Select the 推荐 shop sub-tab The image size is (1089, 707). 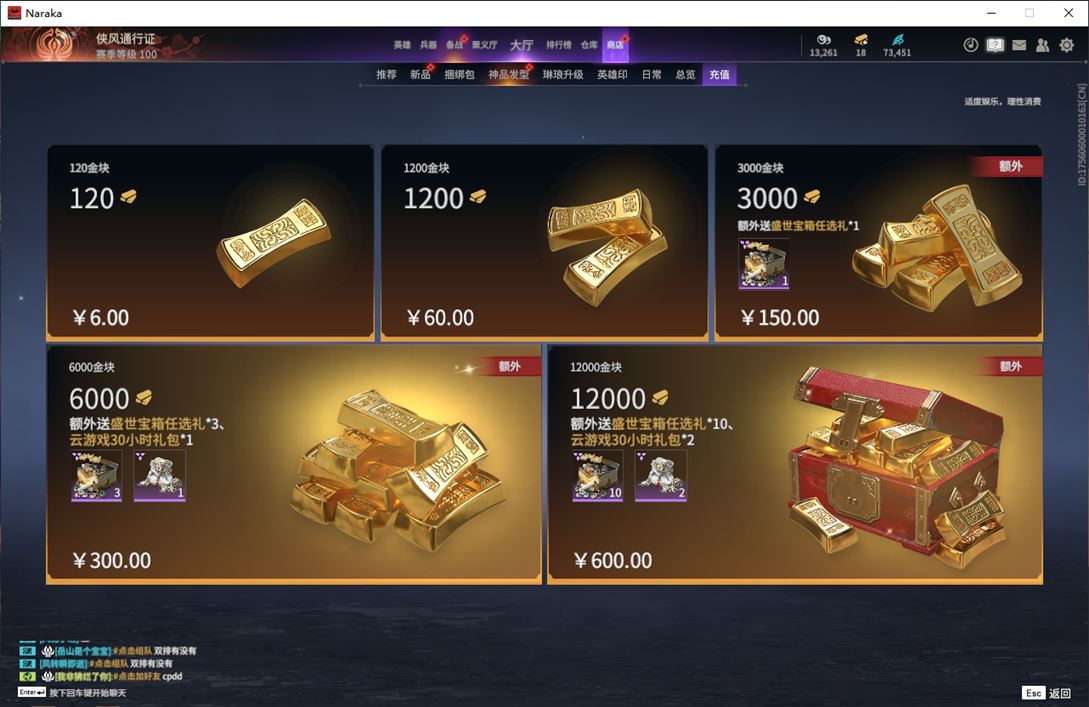click(x=386, y=74)
